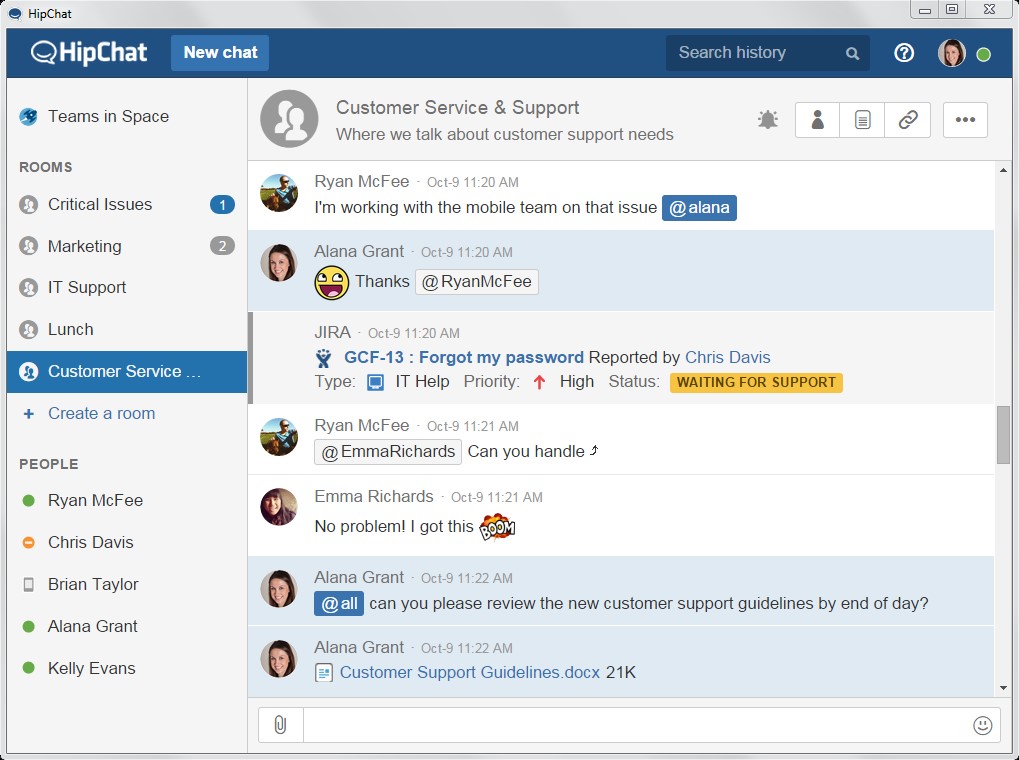Image resolution: width=1019 pixels, height=760 pixels.
Task: Open the three-dots room actions menu
Action: pos(965,120)
